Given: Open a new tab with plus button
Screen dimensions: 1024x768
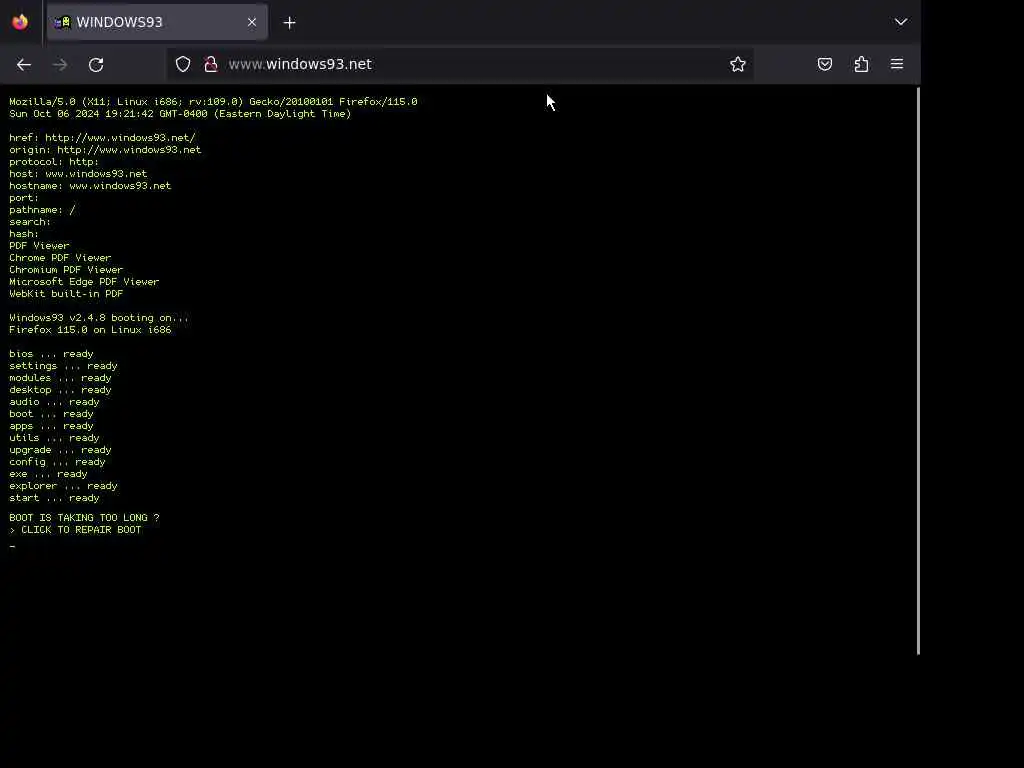Looking at the screenshot, I should (x=289, y=23).
